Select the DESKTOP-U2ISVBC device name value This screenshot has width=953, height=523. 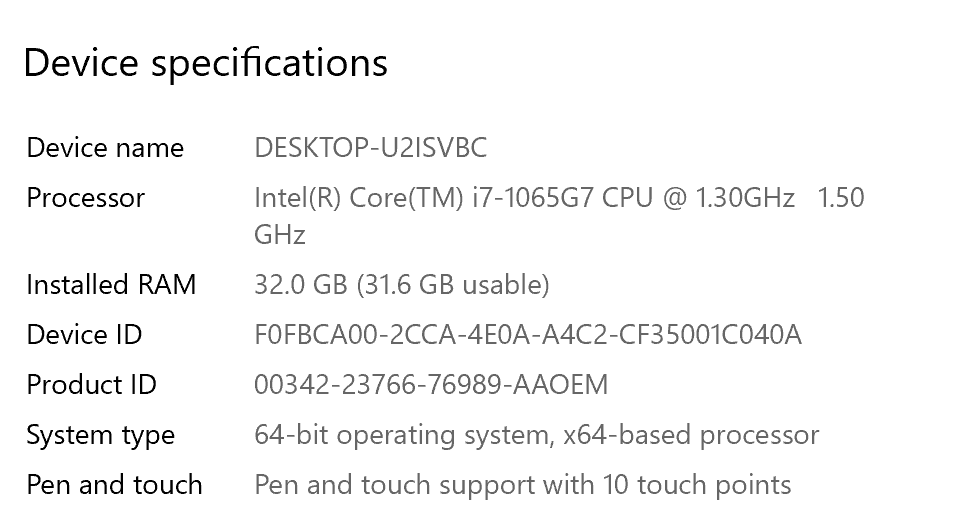point(371,148)
